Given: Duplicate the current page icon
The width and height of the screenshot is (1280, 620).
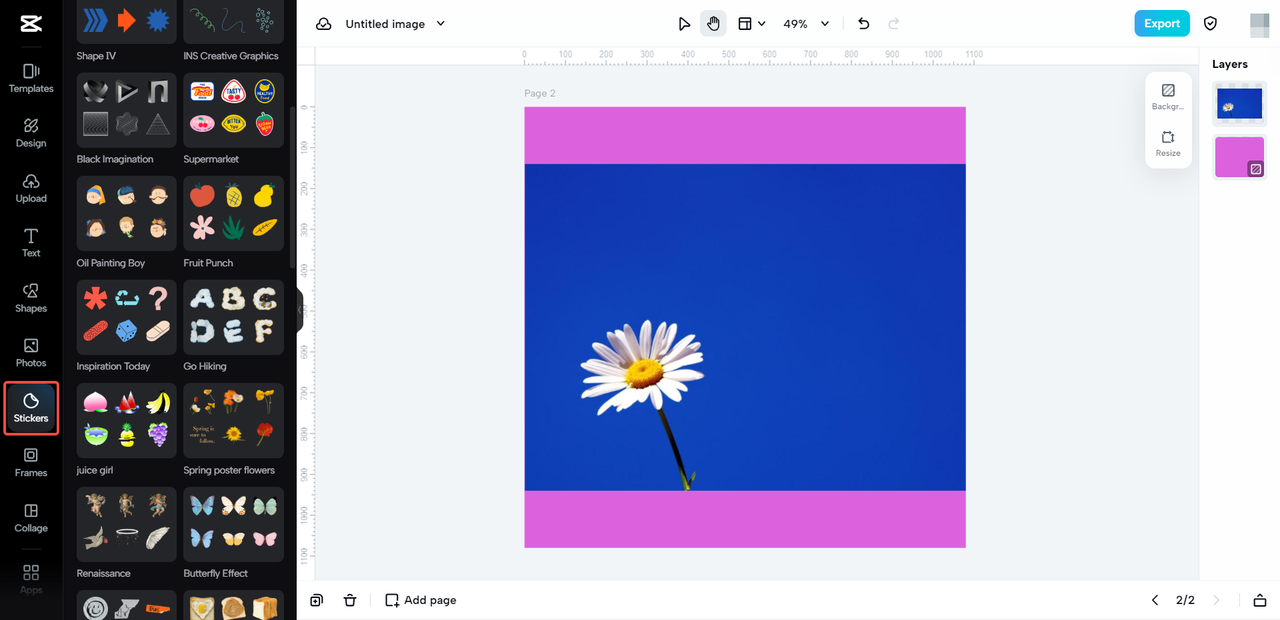Looking at the screenshot, I should [x=316, y=600].
